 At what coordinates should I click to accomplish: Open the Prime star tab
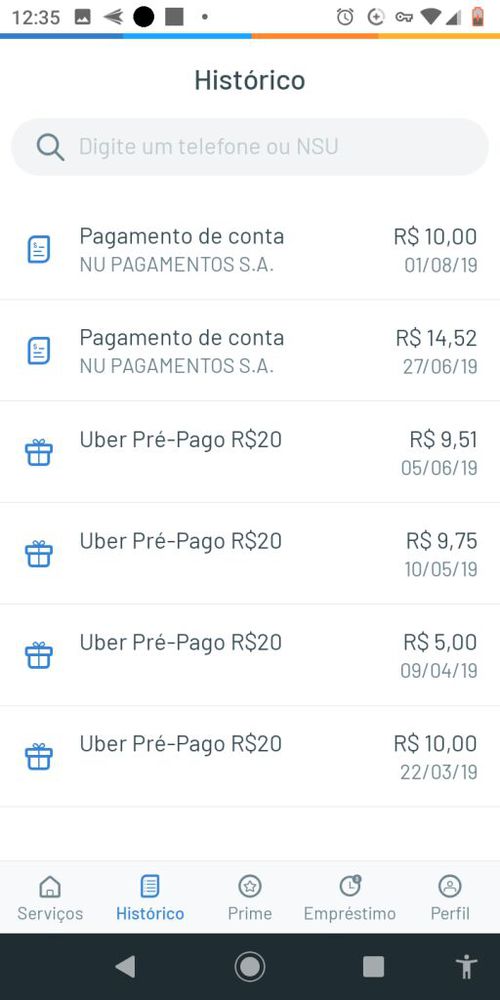tap(250, 898)
